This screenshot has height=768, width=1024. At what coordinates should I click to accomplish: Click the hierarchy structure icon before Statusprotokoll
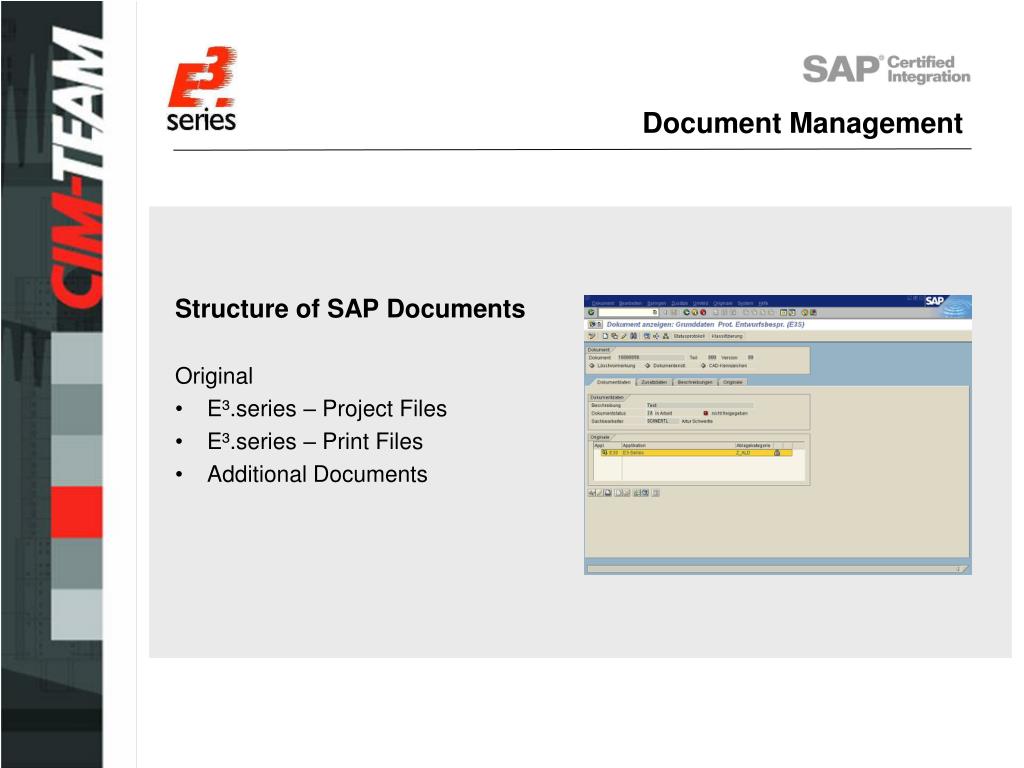coord(665,336)
